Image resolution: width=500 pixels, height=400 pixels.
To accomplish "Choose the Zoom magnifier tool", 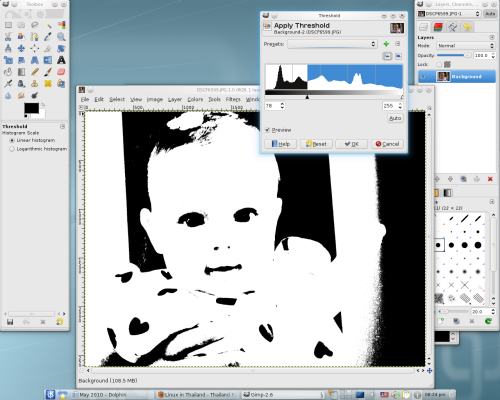I will pos(61,37).
